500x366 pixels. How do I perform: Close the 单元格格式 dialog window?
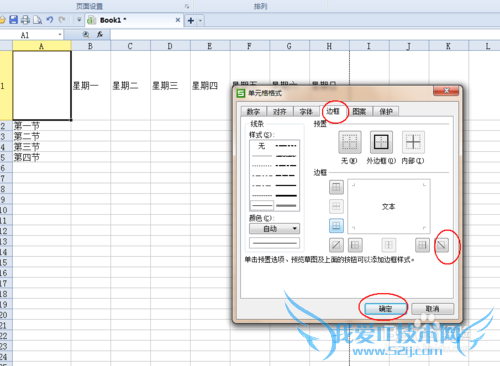(447, 91)
